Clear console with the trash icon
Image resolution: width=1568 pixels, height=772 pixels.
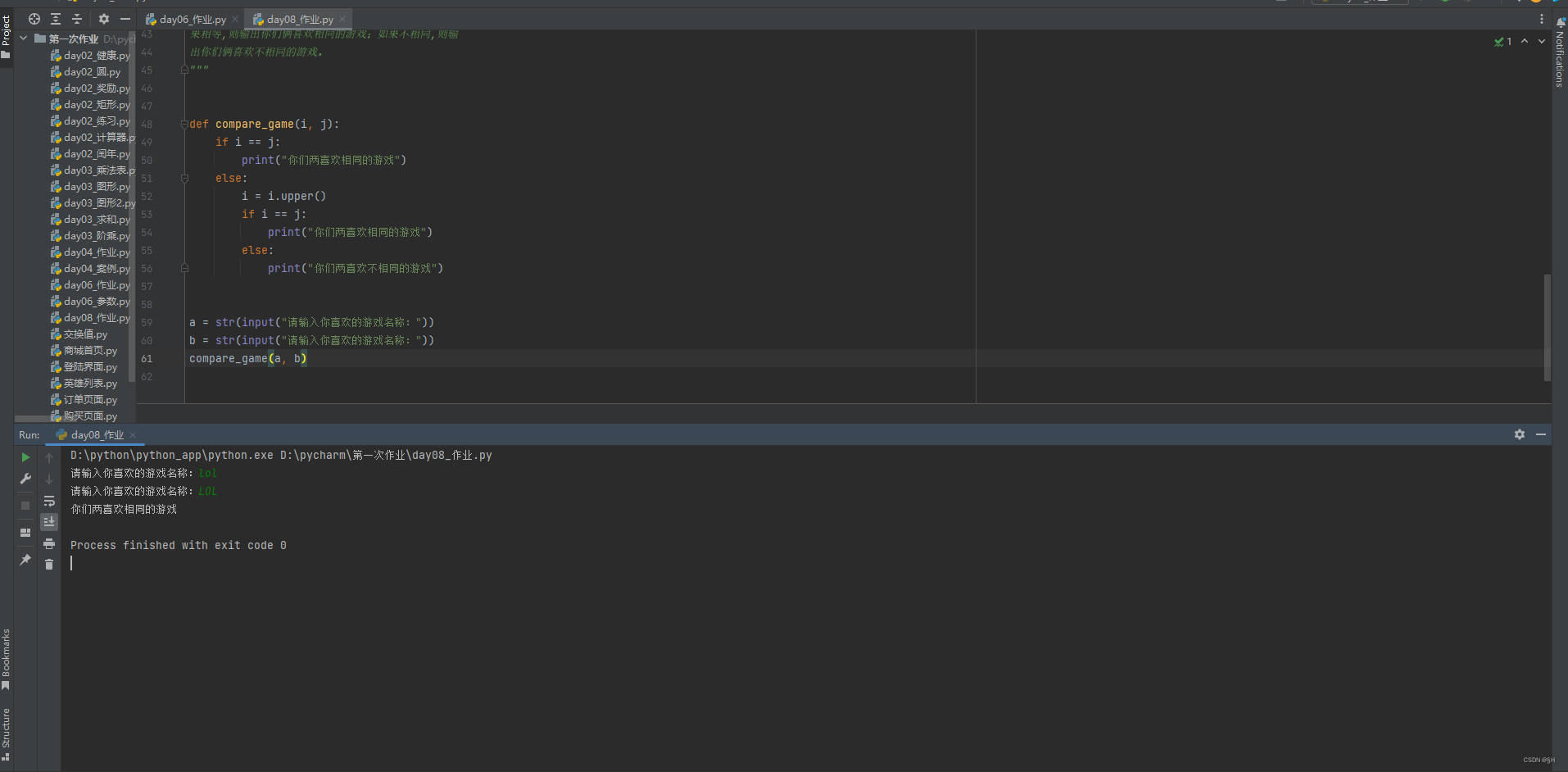coord(49,565)
